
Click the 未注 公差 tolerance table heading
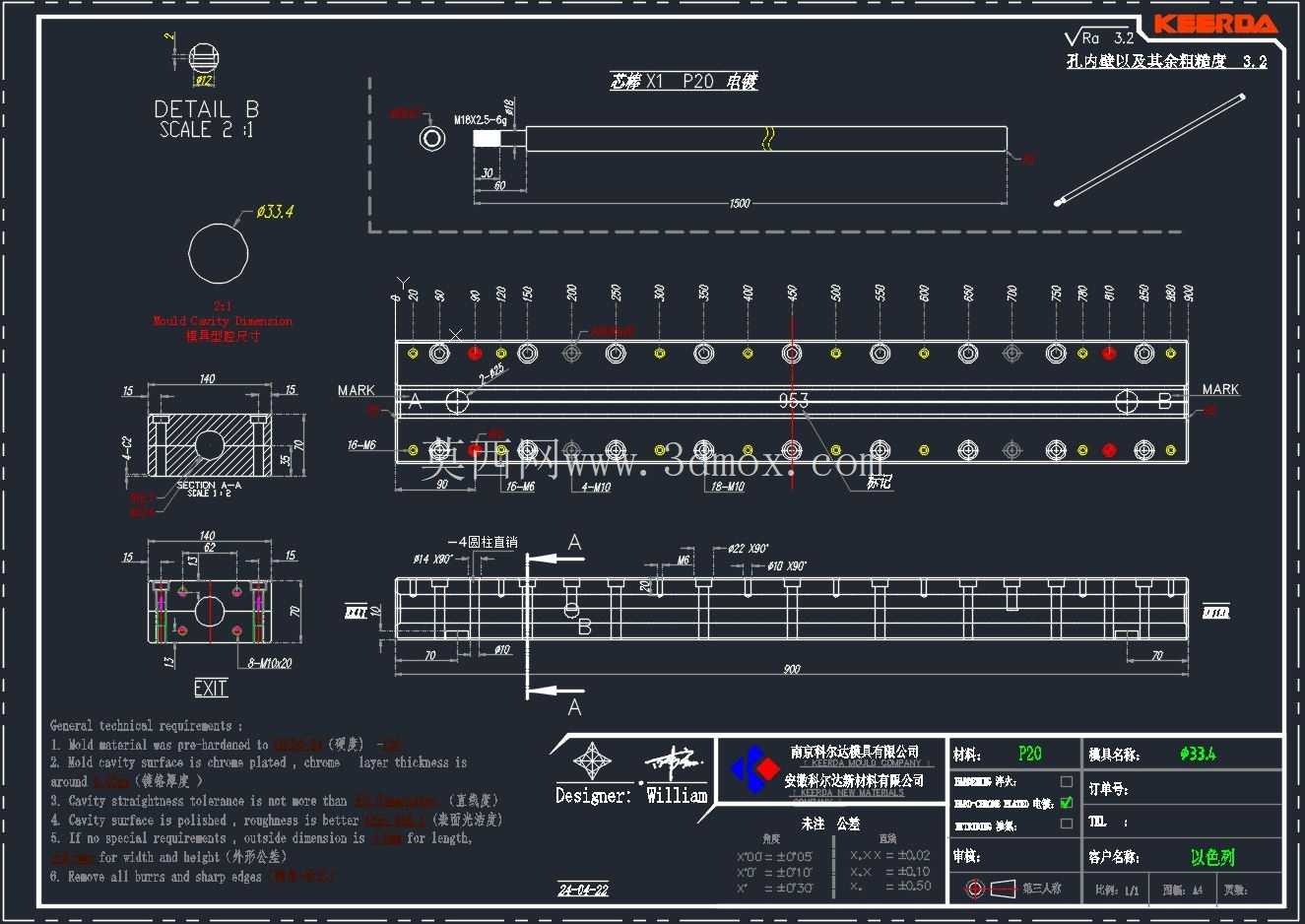click(x=830, y=824)
